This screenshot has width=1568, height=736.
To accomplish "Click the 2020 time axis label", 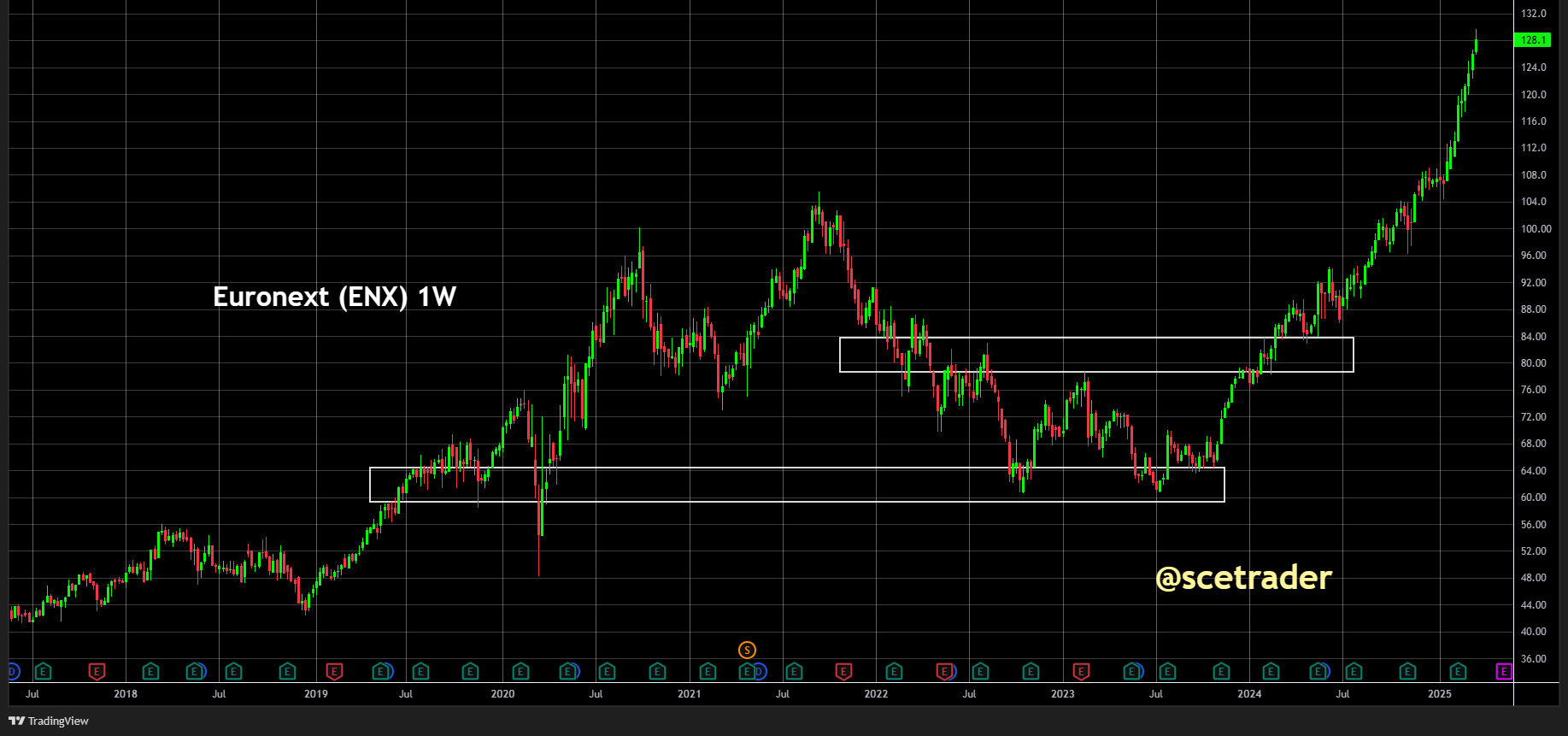I will point(502,694).
